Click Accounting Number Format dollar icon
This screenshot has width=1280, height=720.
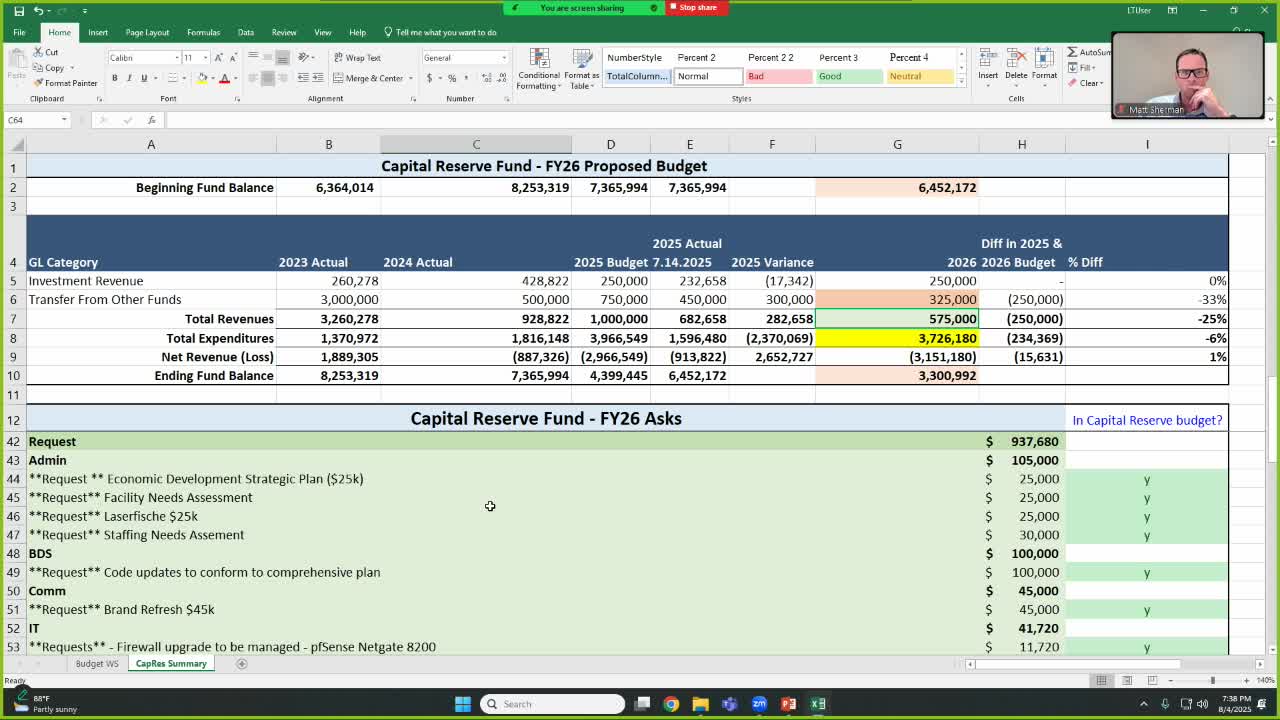(430, 78)
